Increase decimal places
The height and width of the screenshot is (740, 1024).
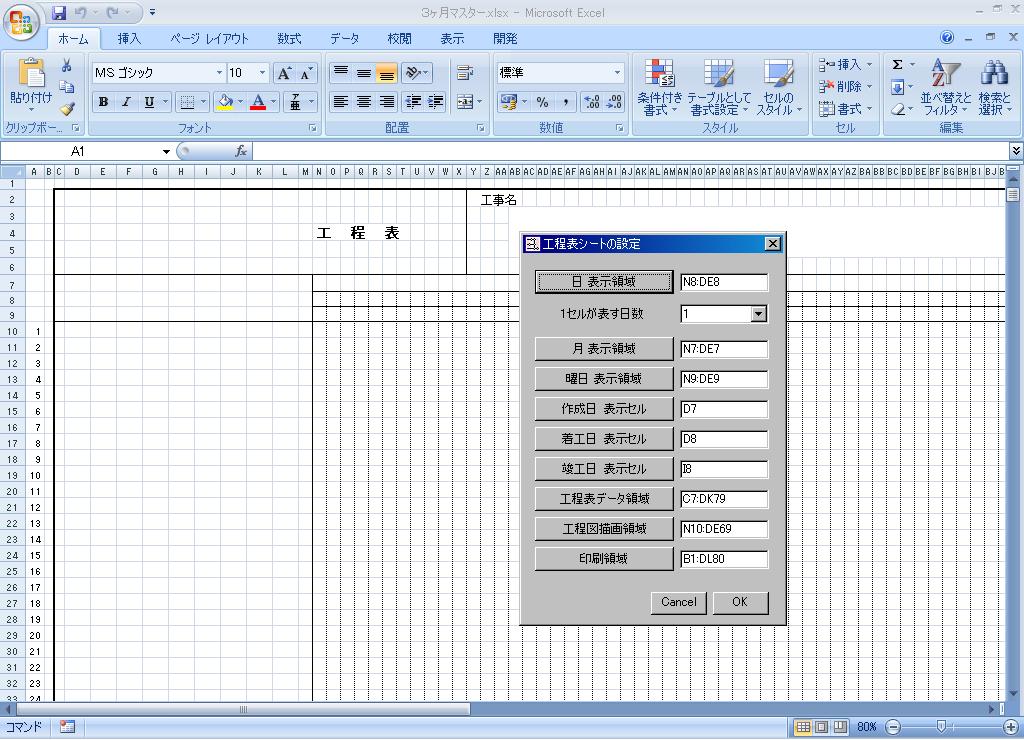[592, 102]
